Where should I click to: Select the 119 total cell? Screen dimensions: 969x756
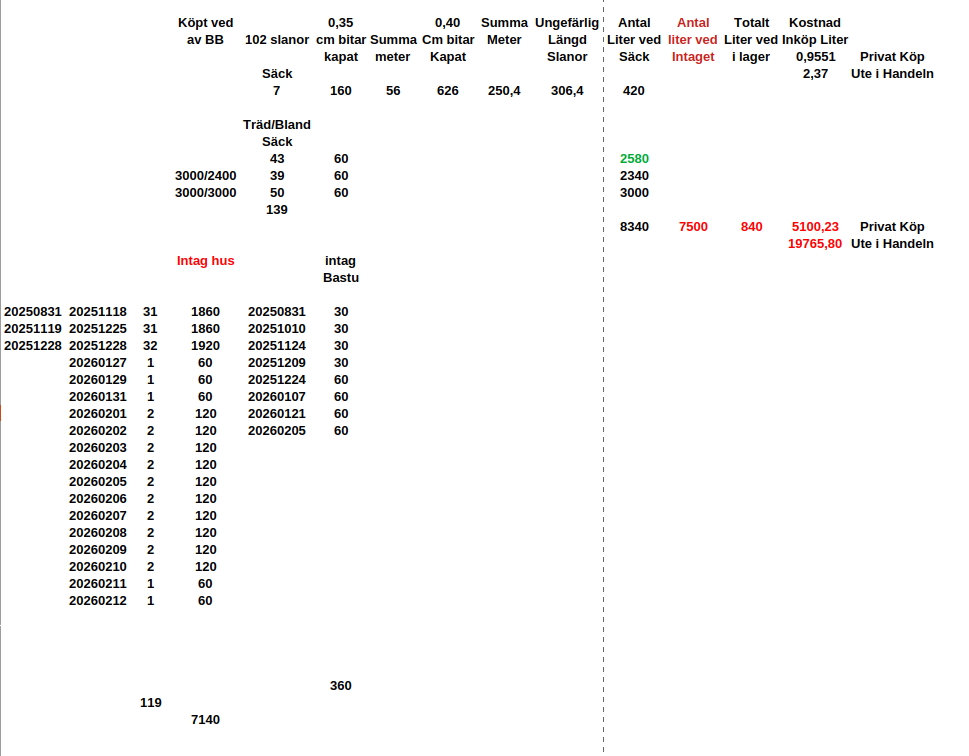click(150, 703)
